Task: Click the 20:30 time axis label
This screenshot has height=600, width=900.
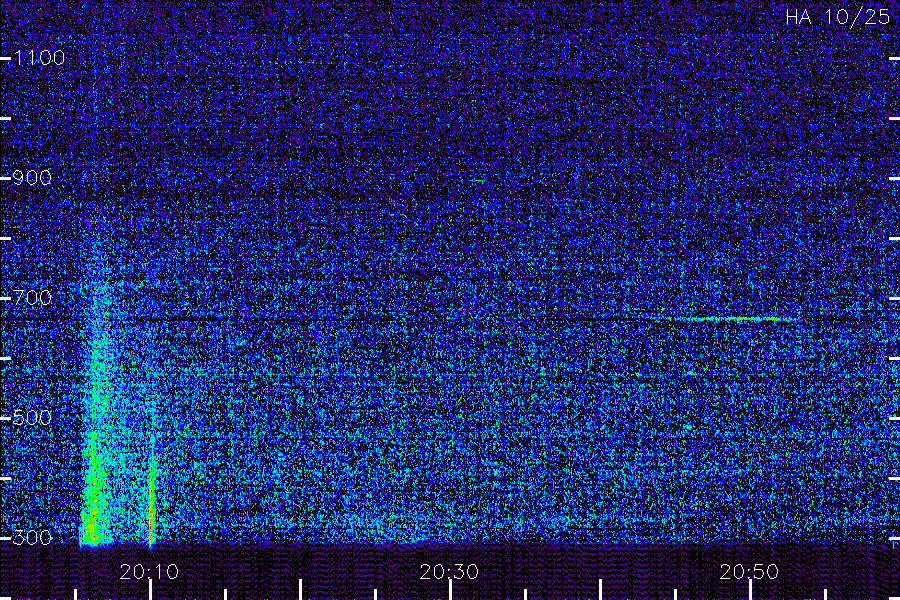Action: pyautogui.click(x=449, y=572)
